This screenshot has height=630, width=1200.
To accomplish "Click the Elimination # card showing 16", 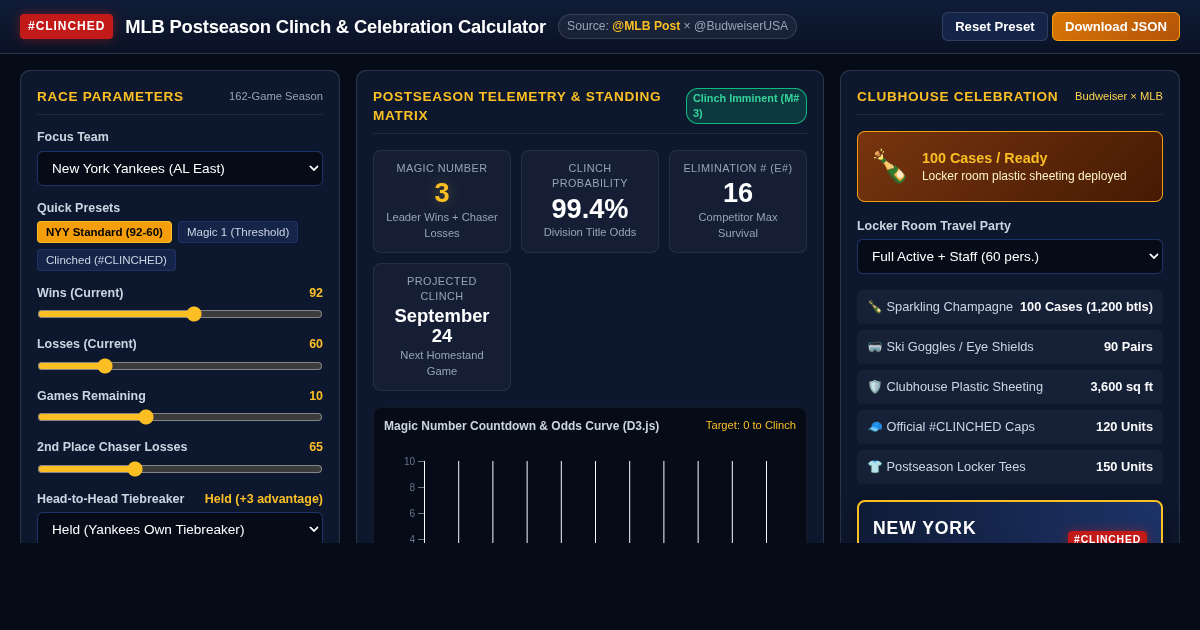I will pos(738,201).
